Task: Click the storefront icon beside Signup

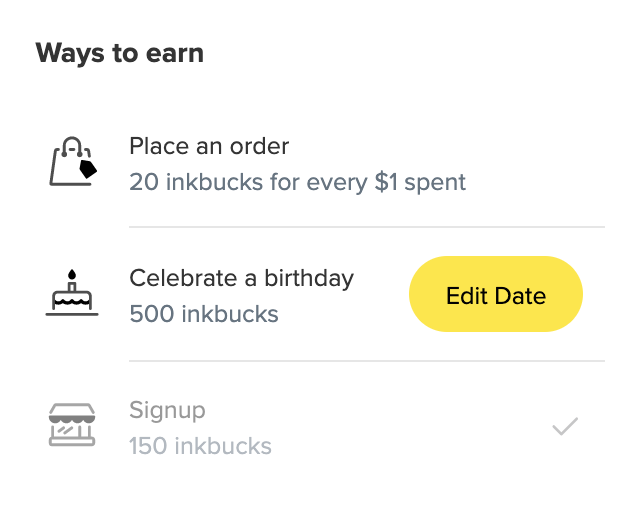Action: point(72,424)
